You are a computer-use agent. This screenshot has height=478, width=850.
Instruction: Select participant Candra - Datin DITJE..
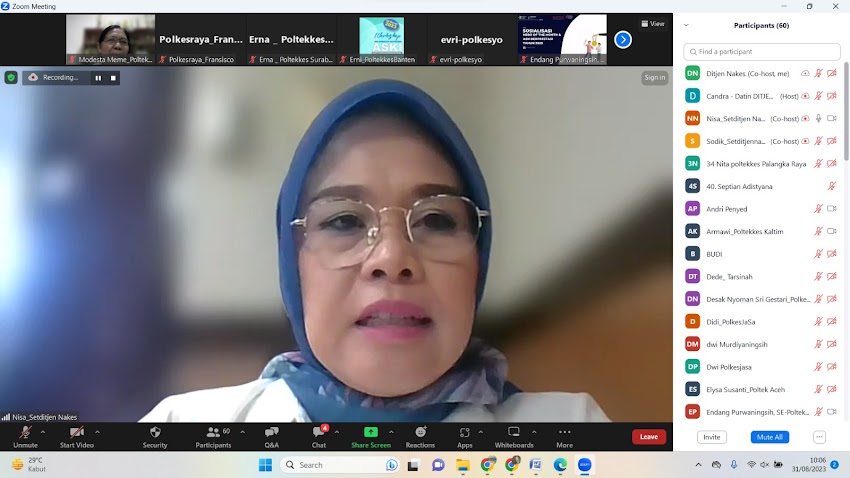pos(760,96)
